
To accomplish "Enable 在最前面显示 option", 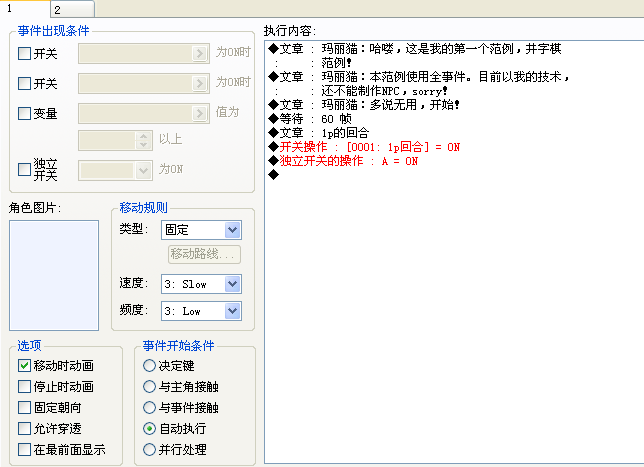I will coord(25,449).
